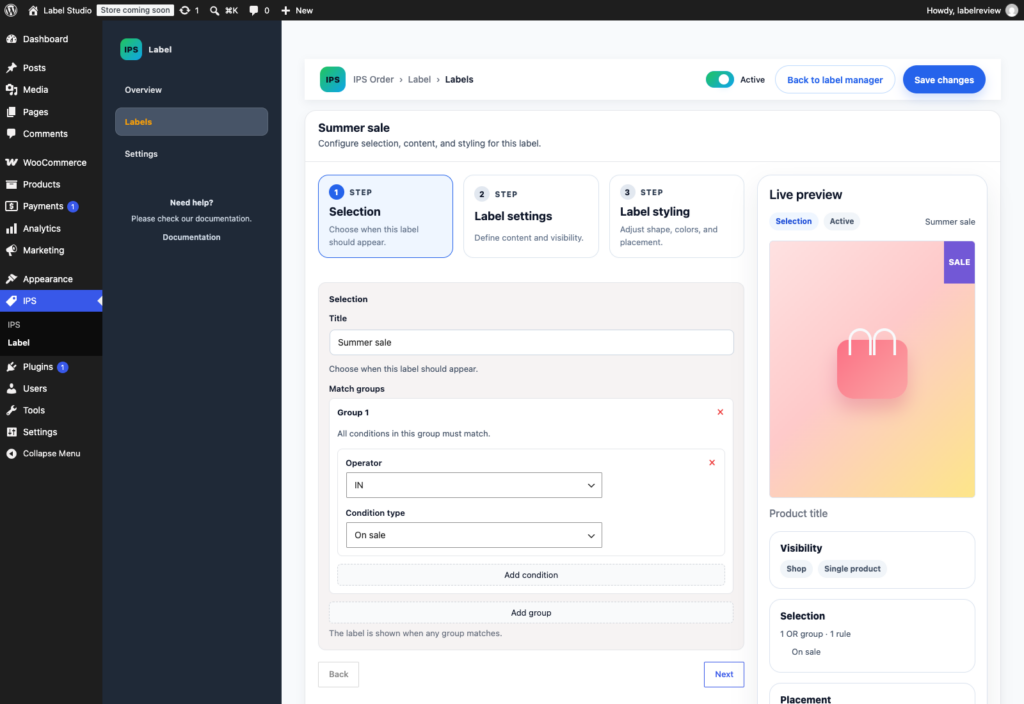Viewport: 1024px width, 704px height.
Task: Click the Products box icon
Action: coord(11,184)
